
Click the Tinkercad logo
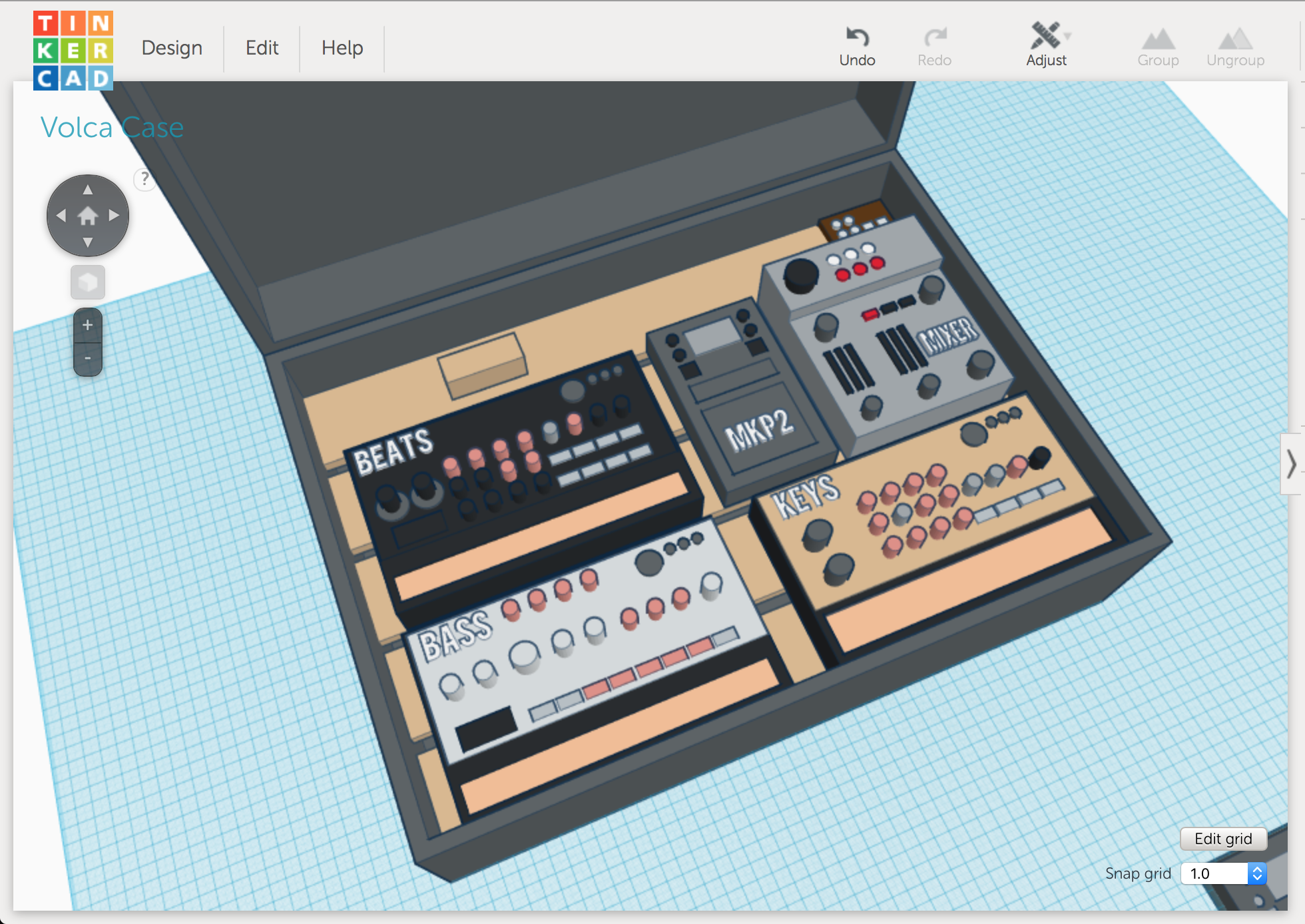click(73, 51)
